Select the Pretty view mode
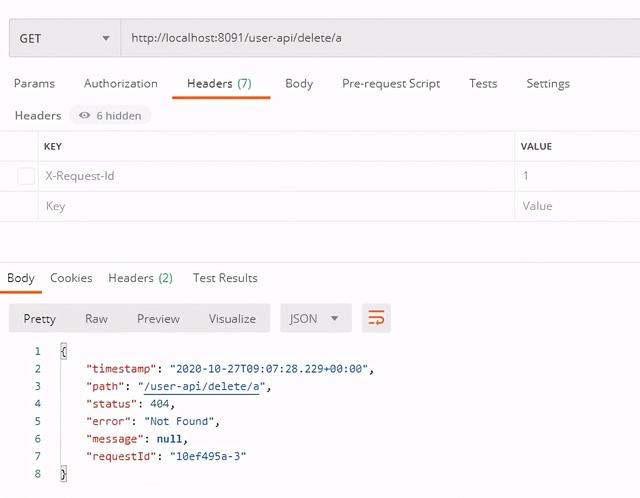Screen dimensions: 640x498 (x=40, y=319)
